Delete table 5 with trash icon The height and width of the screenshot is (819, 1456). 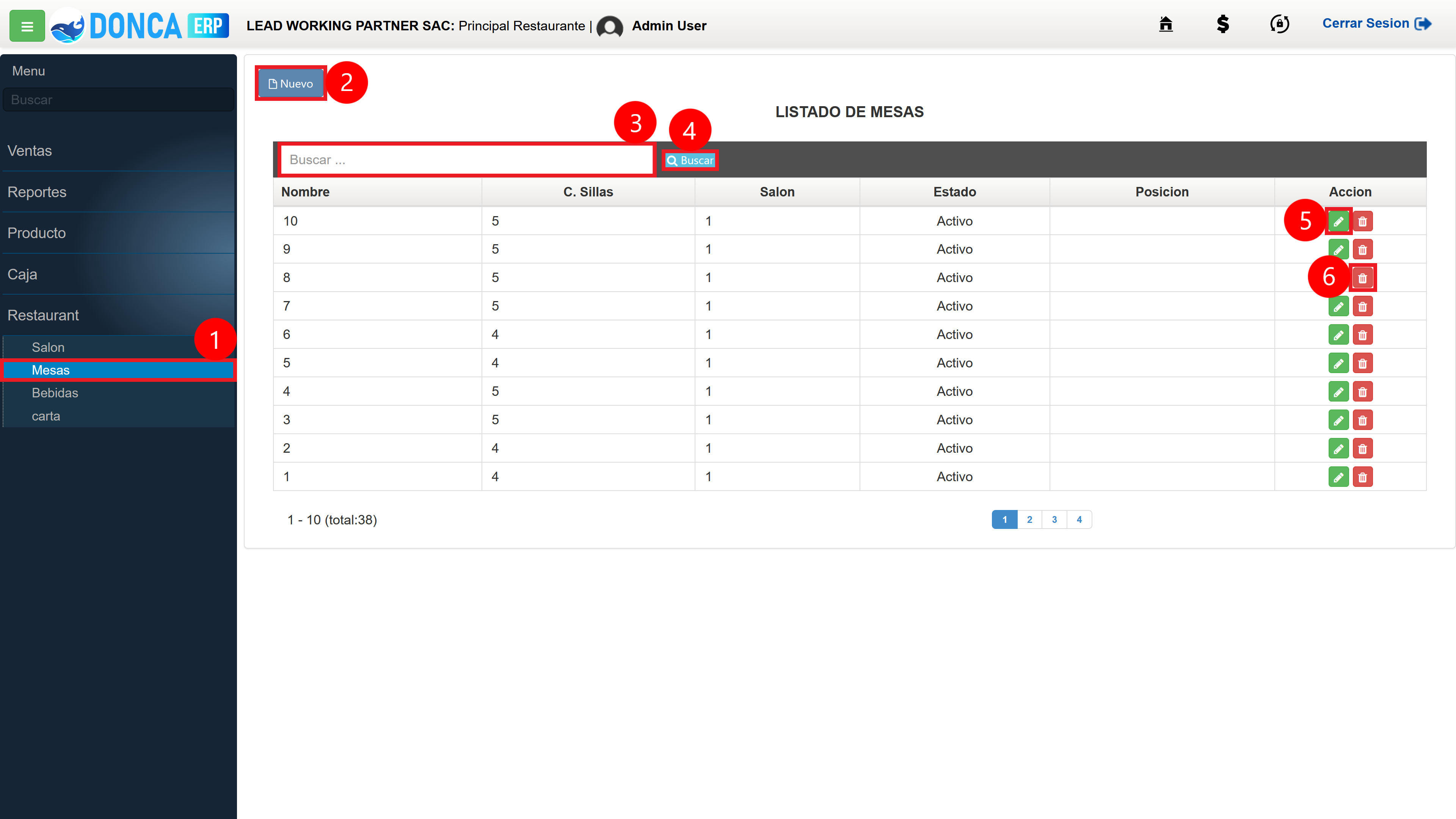1362,363
